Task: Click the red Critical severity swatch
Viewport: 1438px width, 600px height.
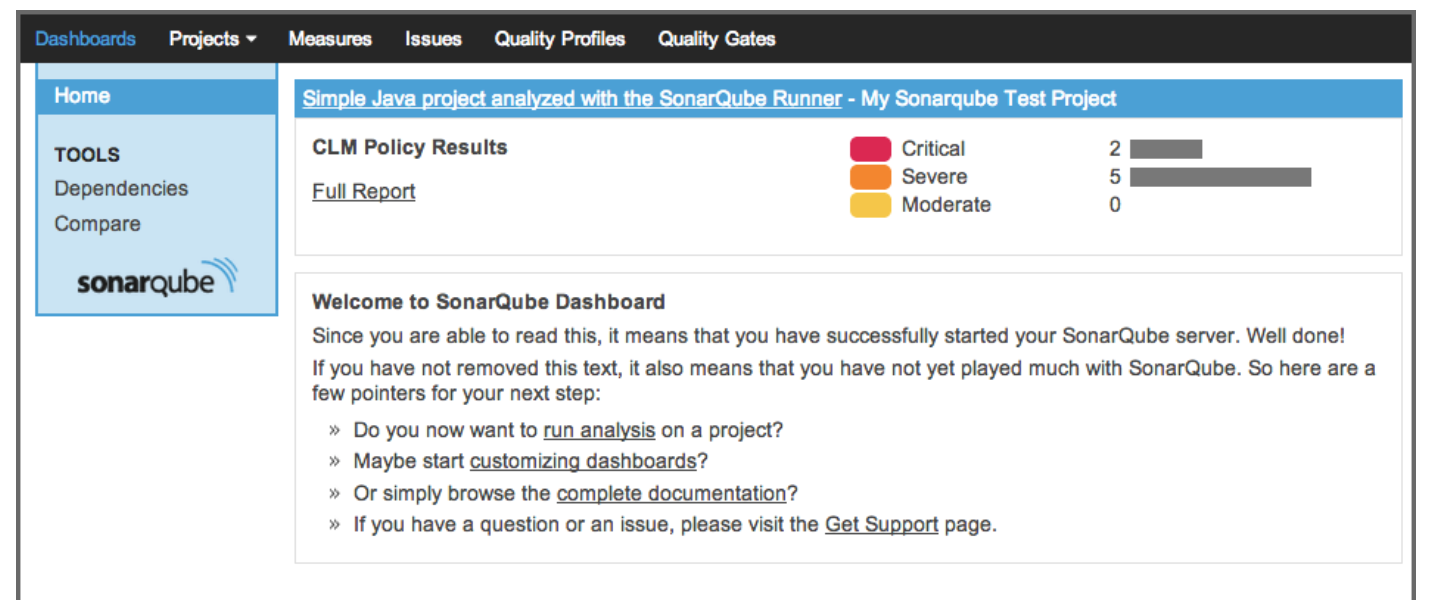Action: pyautogui.click(x=870, y=149)
